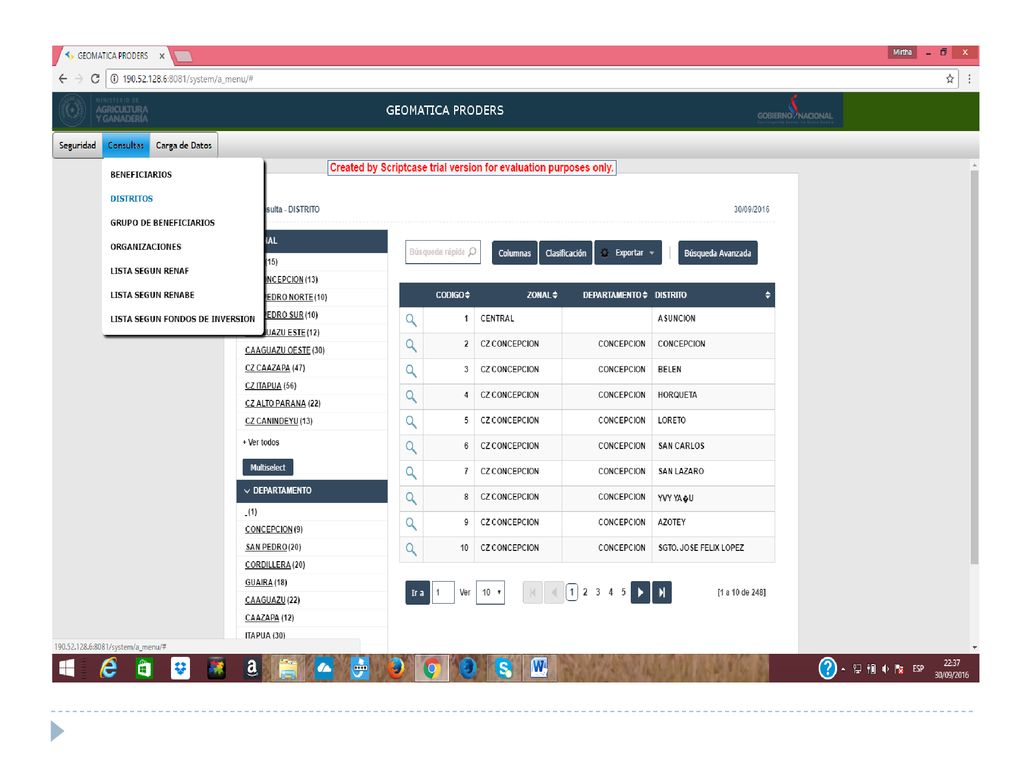Open the Chrome three-dot menu

coord(969,79)
